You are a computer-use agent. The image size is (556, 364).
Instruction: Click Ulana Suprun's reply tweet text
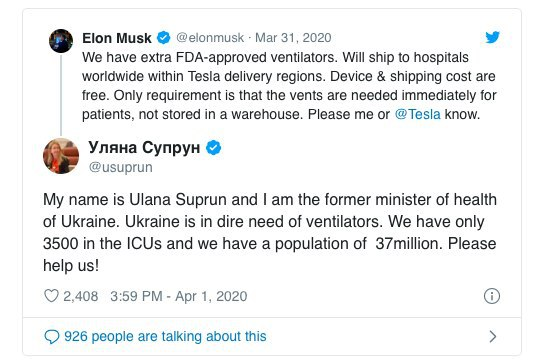click(269, 233)
